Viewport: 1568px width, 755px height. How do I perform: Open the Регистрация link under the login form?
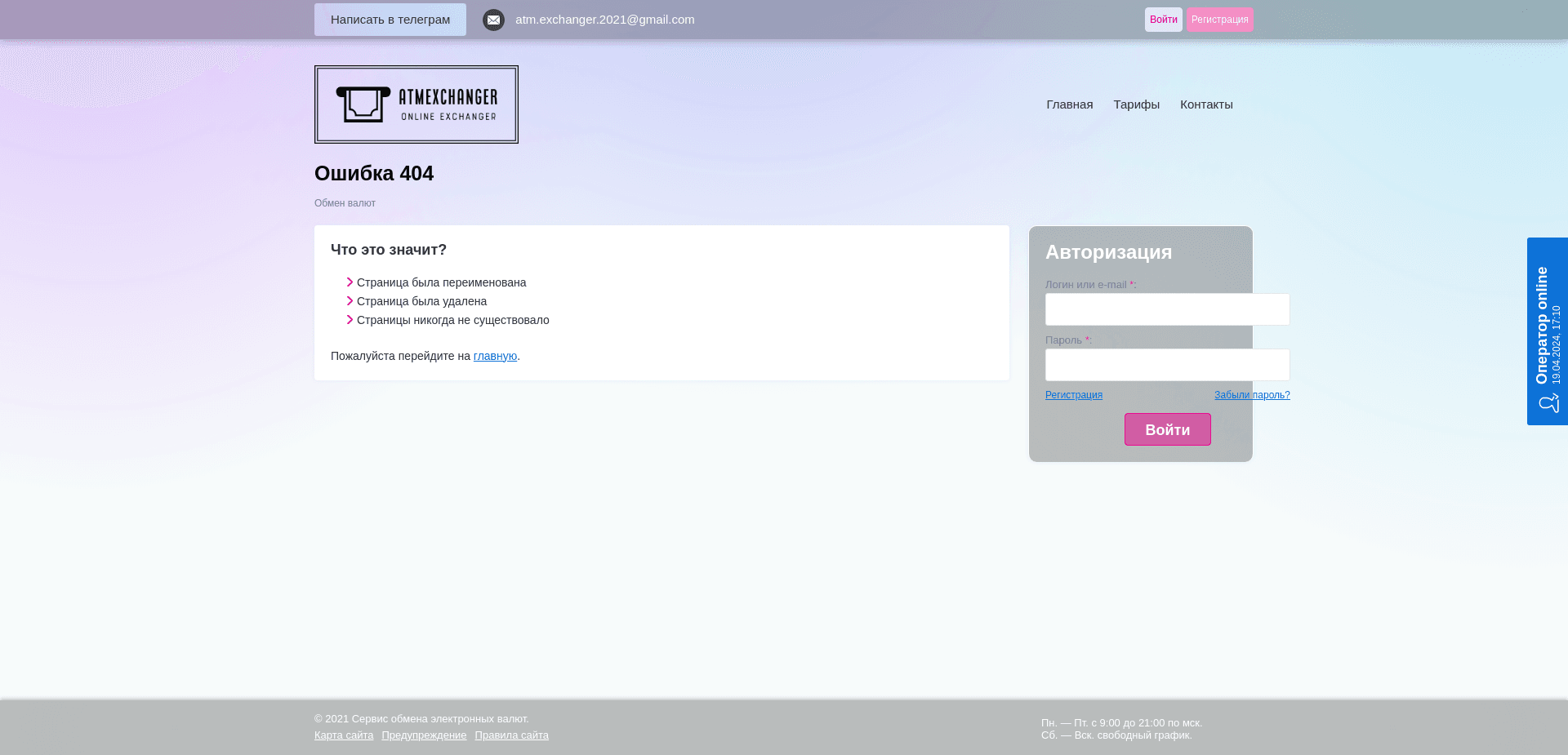pos(1074,394)
